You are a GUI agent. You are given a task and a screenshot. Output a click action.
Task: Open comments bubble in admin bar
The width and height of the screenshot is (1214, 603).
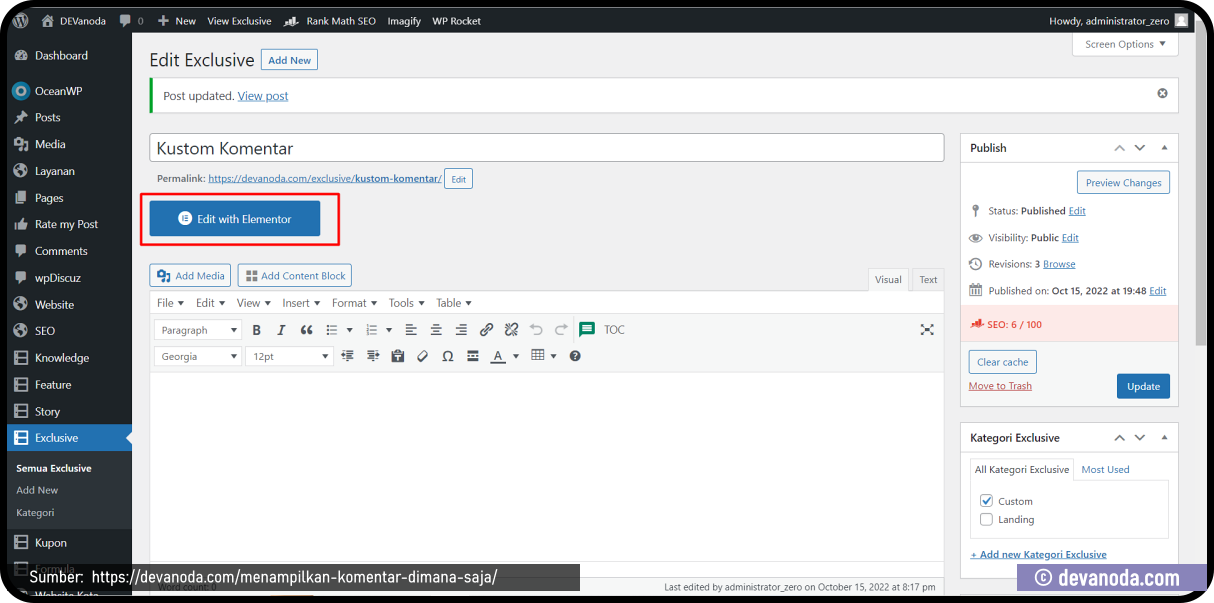[131, 20]
